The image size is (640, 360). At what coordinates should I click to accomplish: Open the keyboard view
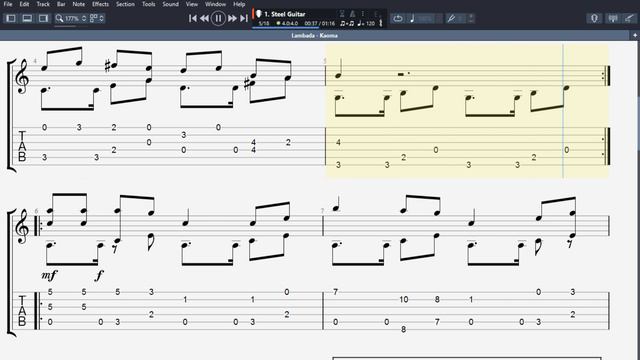(613, 18)
